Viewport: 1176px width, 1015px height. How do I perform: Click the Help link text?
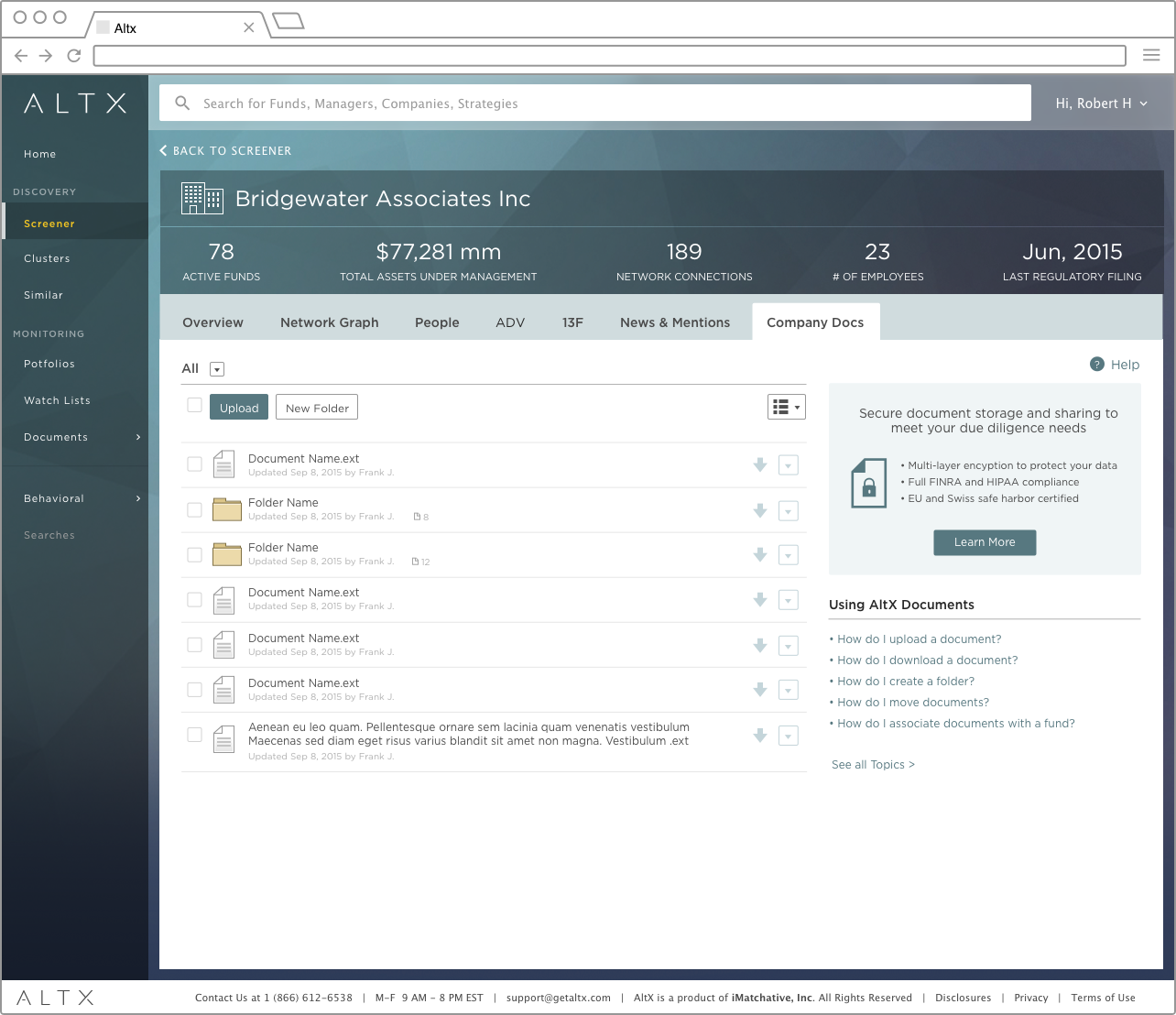[x=1125, y=365]
